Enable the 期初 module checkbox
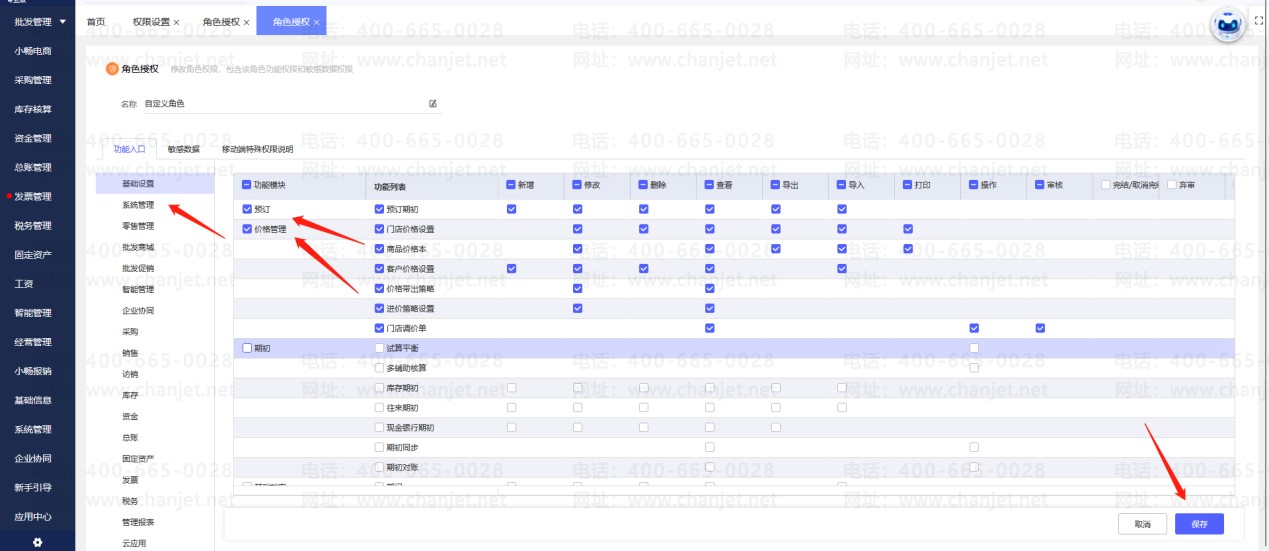 point(247,348)
